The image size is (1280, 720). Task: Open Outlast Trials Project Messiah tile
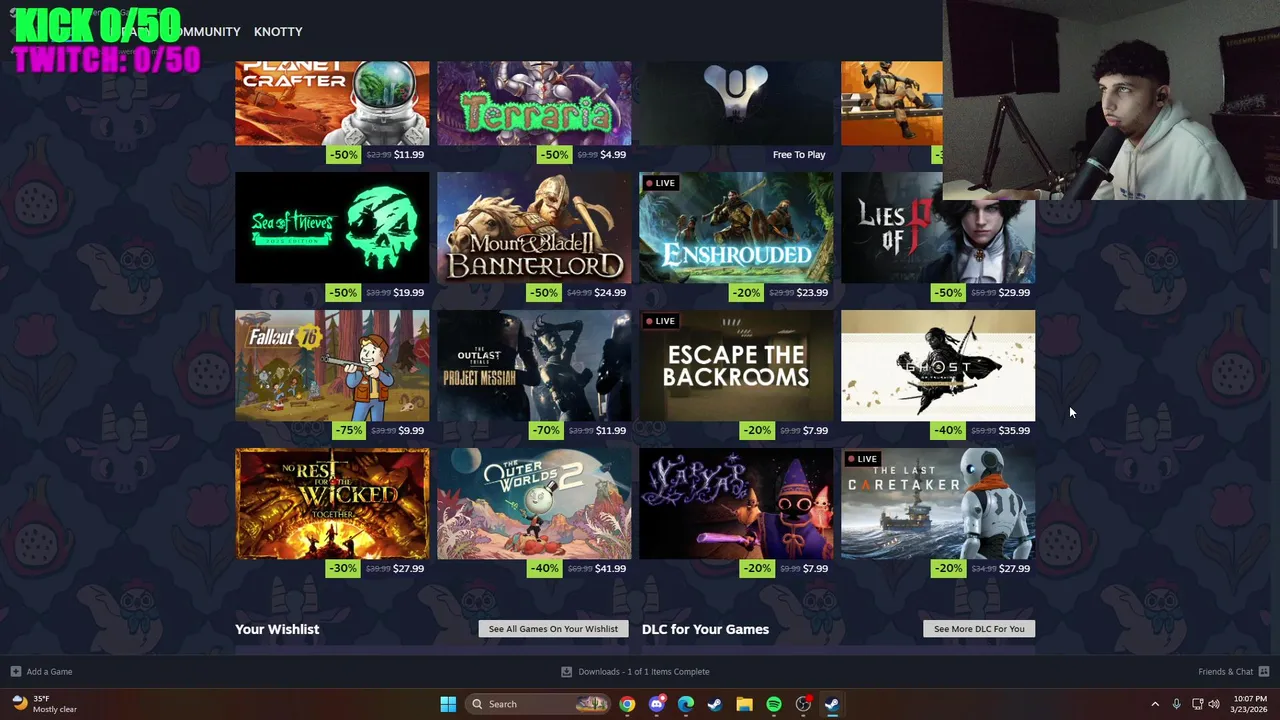point(534,365)
